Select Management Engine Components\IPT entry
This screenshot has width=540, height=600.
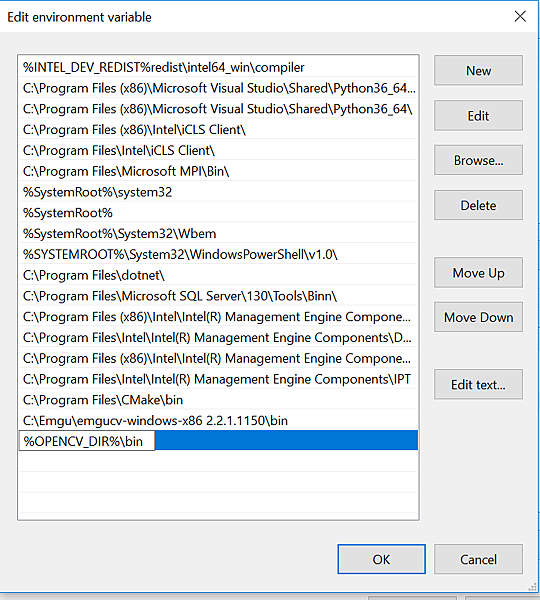(218, 379)
